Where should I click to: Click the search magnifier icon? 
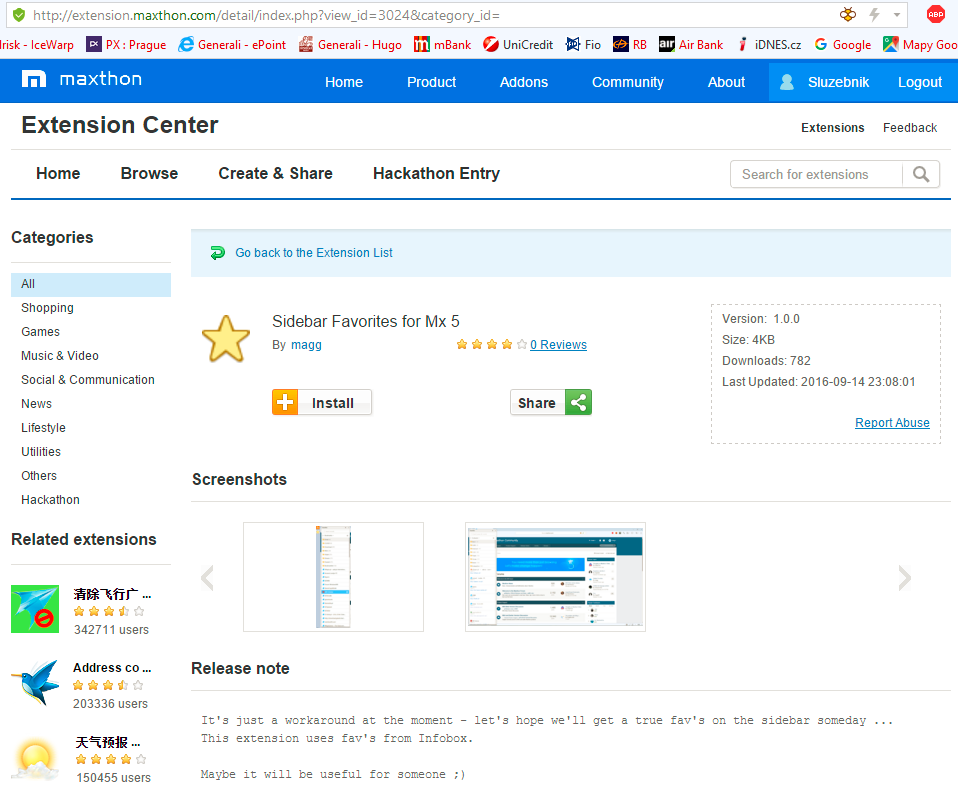point(921,174)
